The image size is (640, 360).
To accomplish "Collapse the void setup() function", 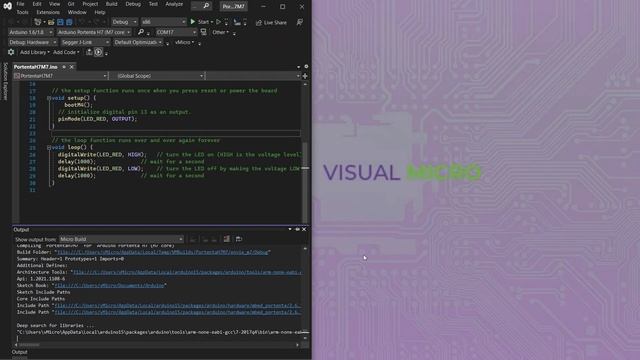I will point(49,98).
